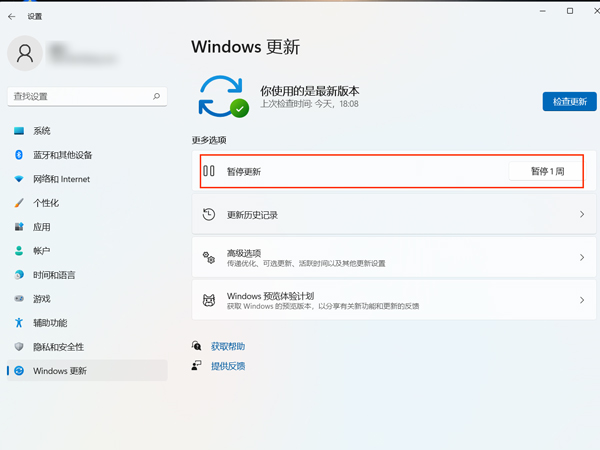Focus the 查找设置 search field

click(87, 96)
